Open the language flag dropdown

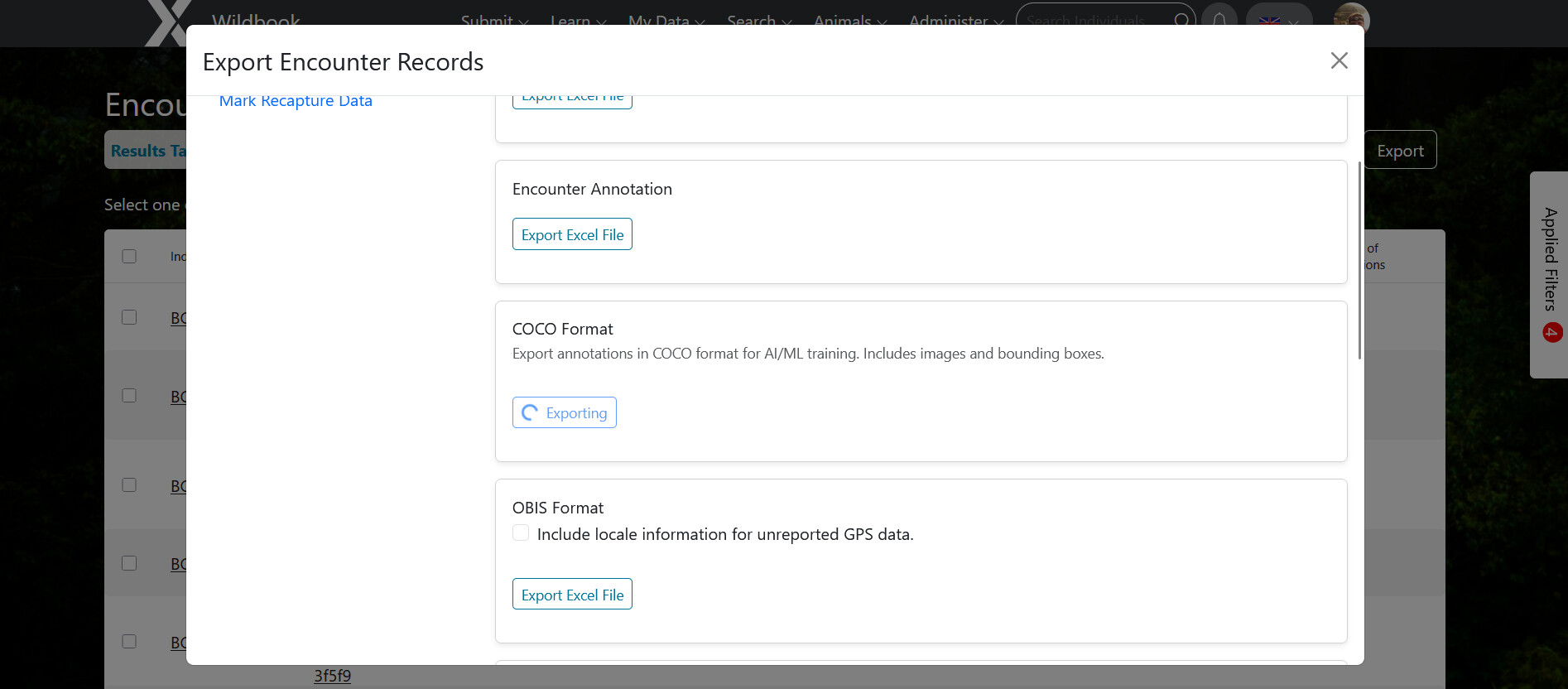coord(1278,20)
